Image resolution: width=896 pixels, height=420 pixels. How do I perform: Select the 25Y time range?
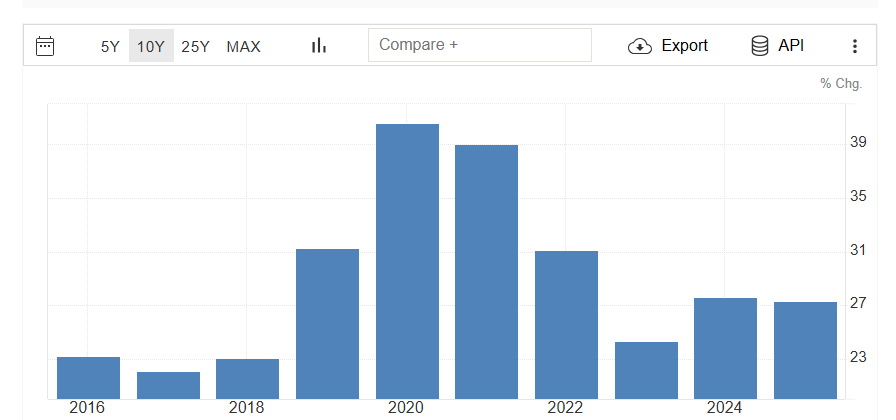click(x=196, y=46)
